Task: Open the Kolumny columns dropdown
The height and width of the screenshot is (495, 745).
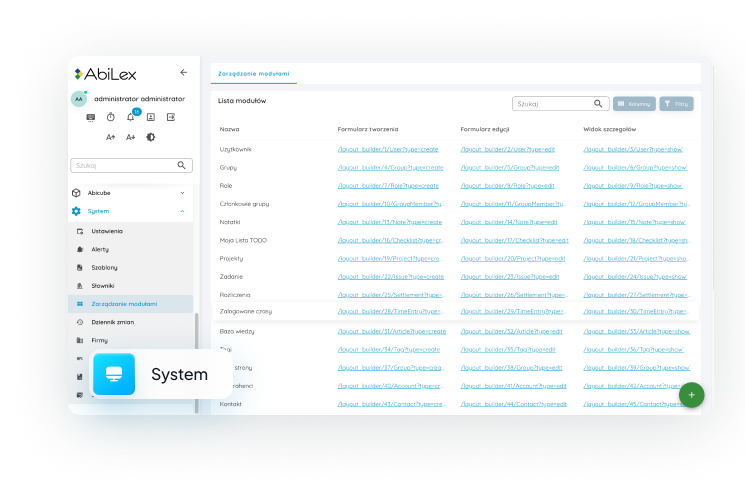Action: coord(634,103)
